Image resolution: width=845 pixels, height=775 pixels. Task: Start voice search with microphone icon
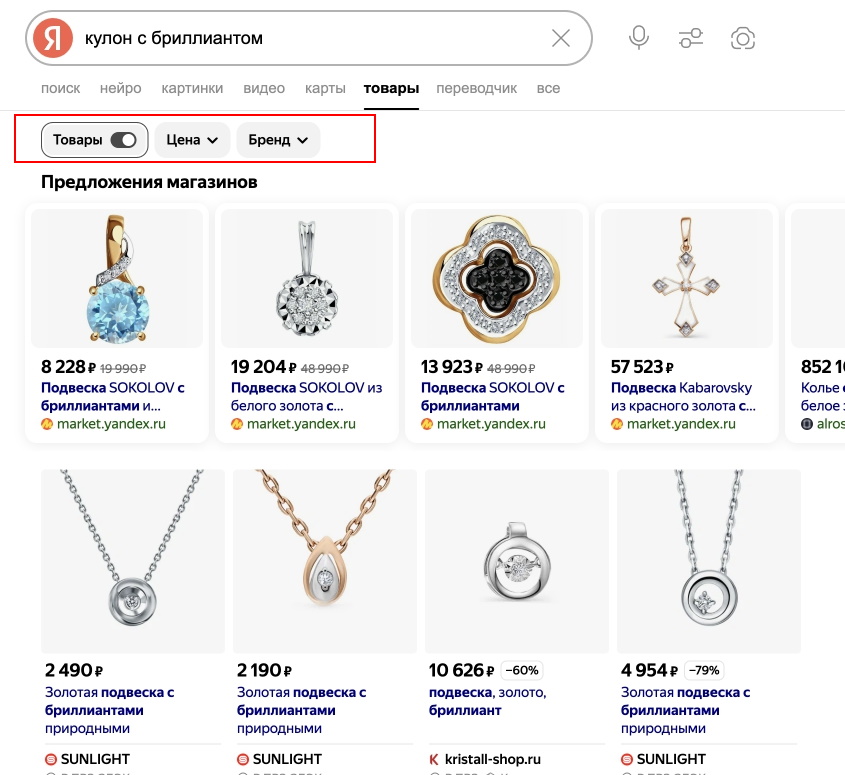point(639,38)
